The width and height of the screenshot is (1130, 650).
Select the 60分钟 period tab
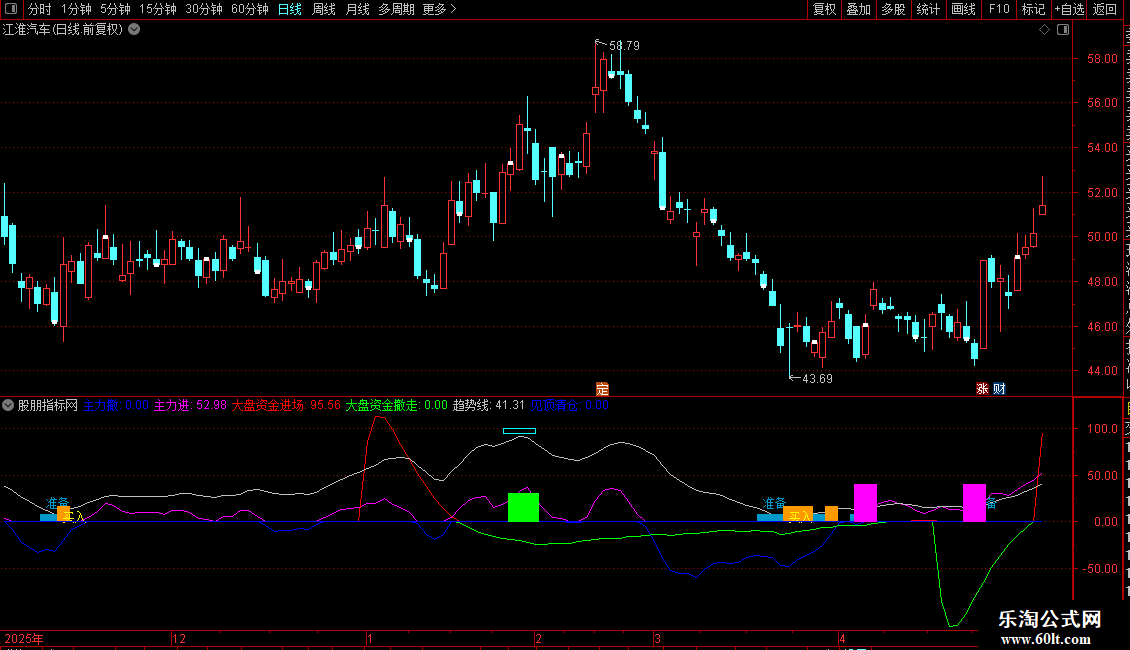pyautogui.click(x=250, y=9)
